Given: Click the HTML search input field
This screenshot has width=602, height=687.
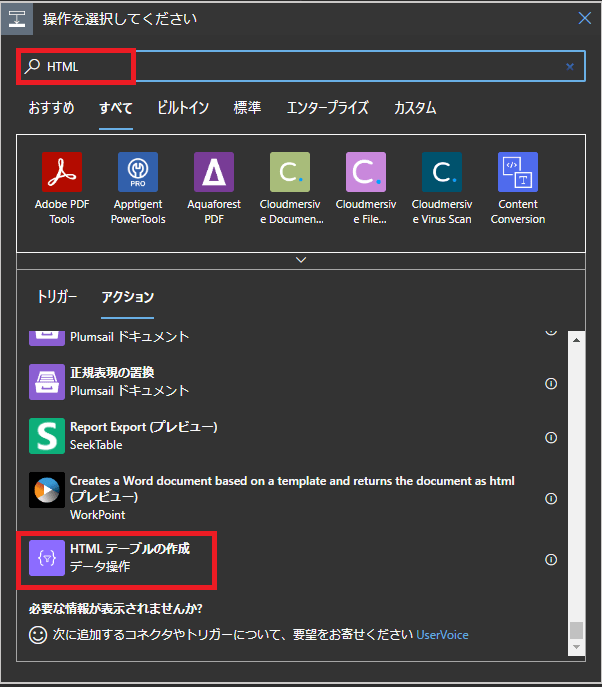Looking at the screenshot, I should coord(302,67).
